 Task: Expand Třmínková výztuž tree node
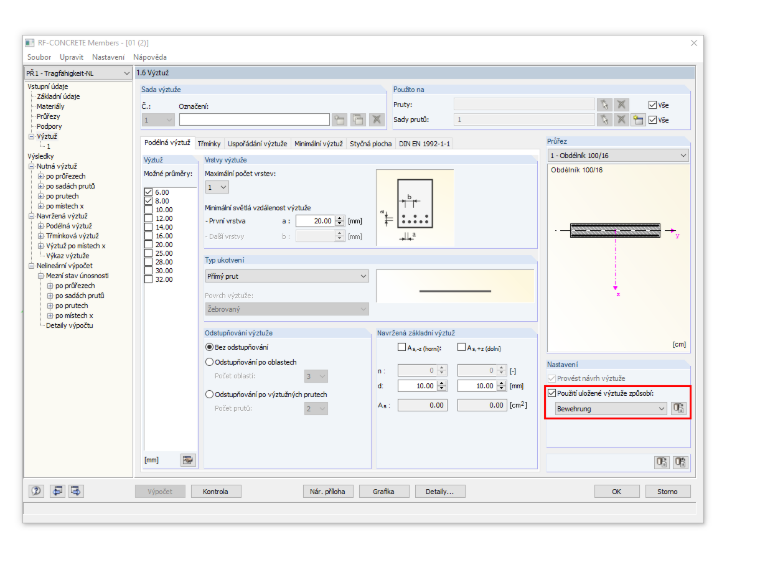pos(41,236)
